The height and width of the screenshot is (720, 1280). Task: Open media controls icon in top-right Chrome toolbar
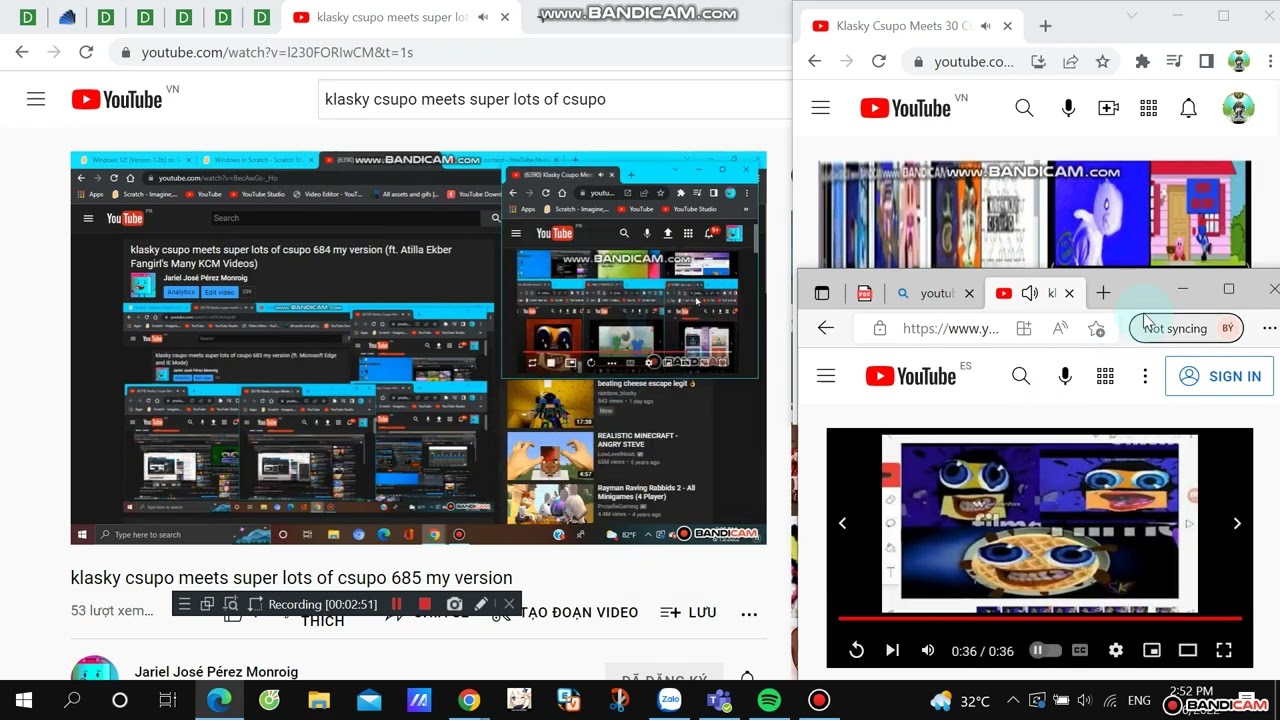(1174, 61)
